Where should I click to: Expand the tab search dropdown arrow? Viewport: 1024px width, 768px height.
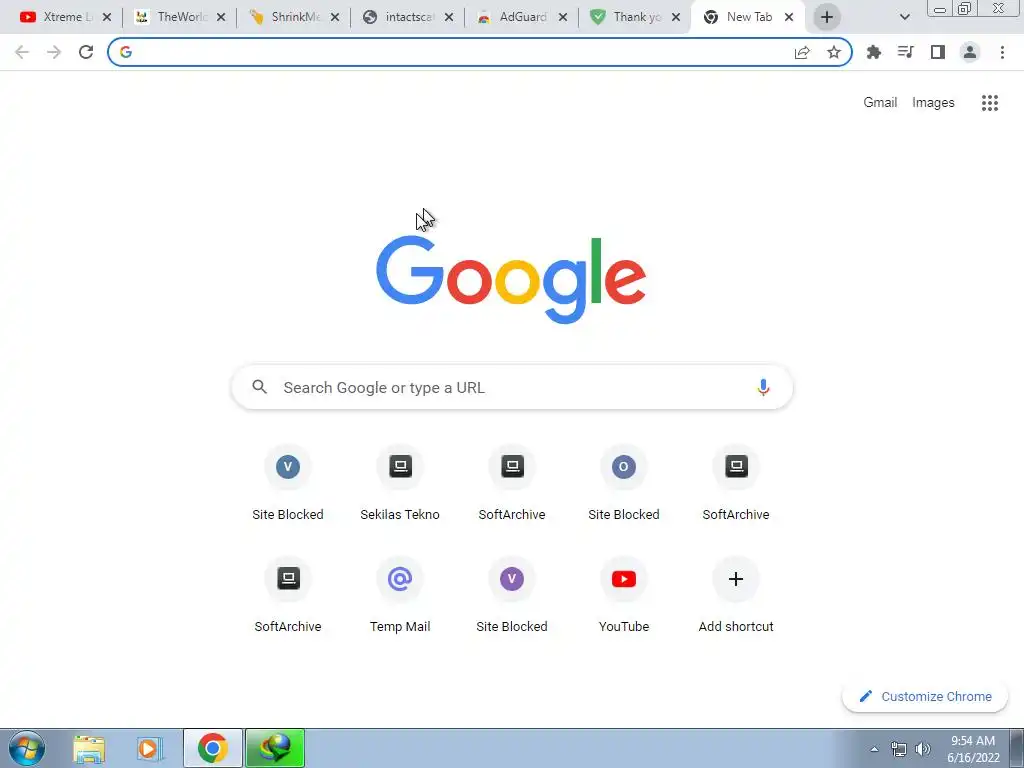tap(904, 17)
